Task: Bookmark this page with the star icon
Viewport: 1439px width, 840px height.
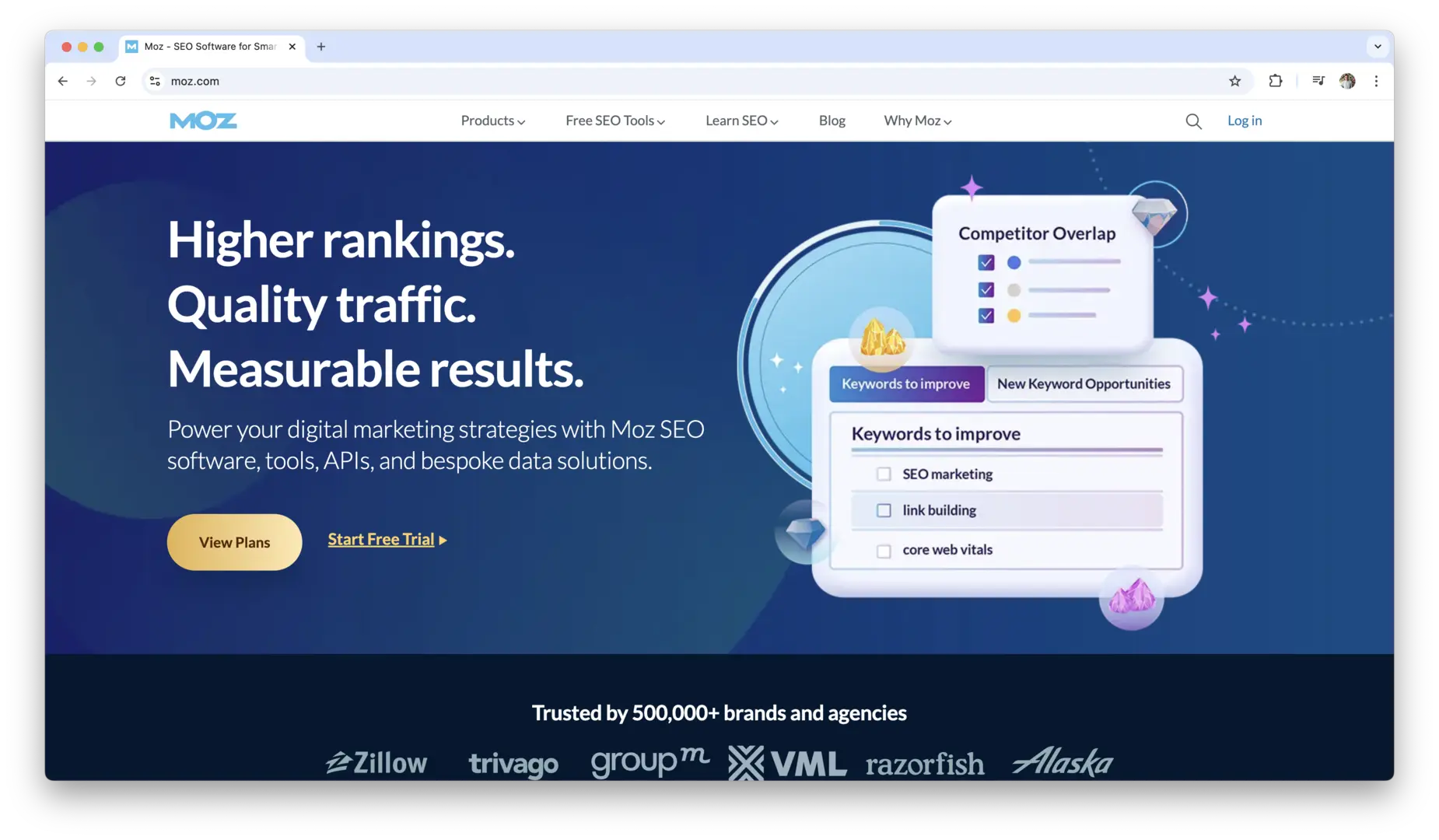Action: click(1234, 81)
